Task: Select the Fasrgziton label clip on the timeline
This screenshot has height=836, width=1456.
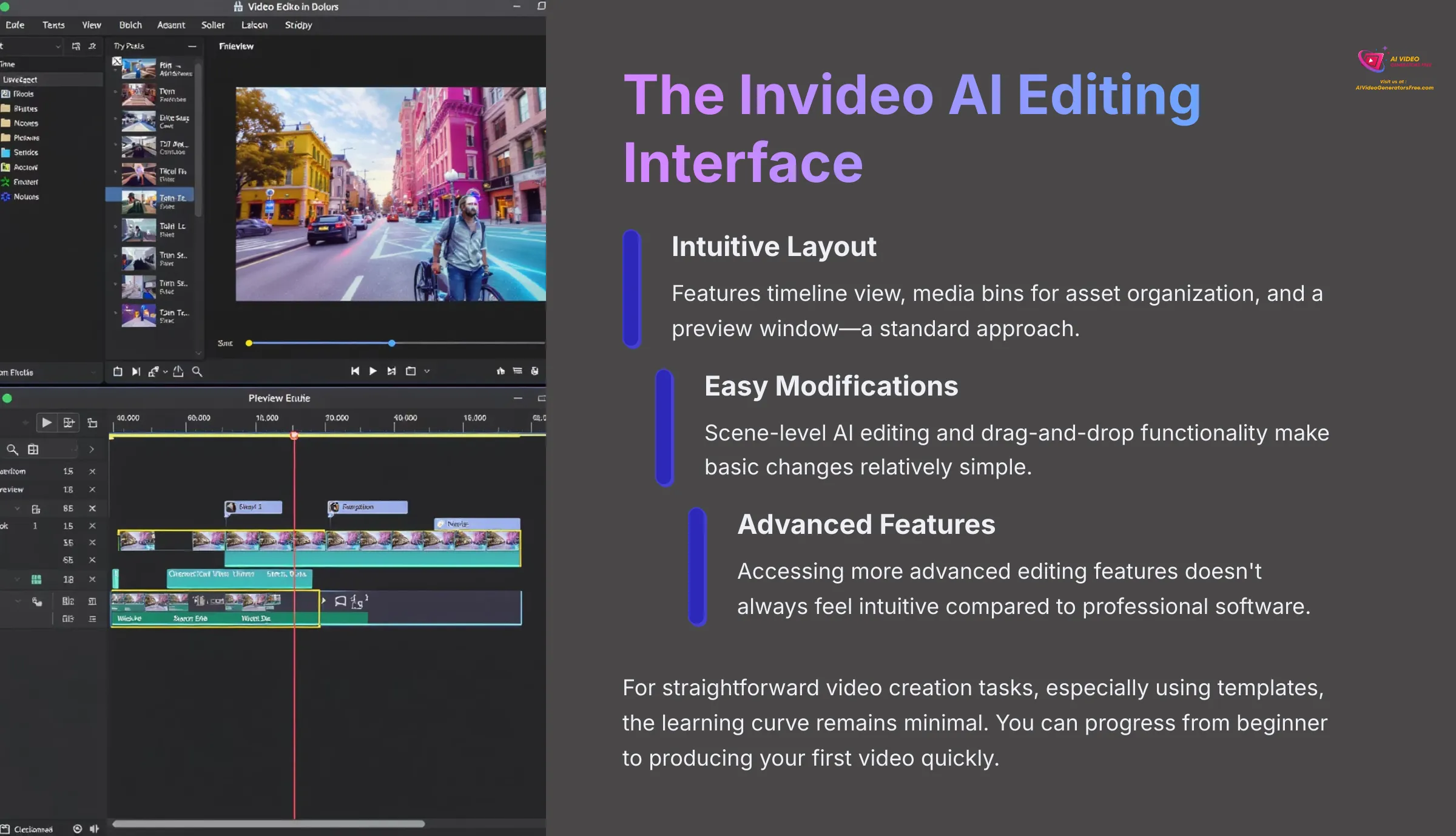Action: coord(368,507)
